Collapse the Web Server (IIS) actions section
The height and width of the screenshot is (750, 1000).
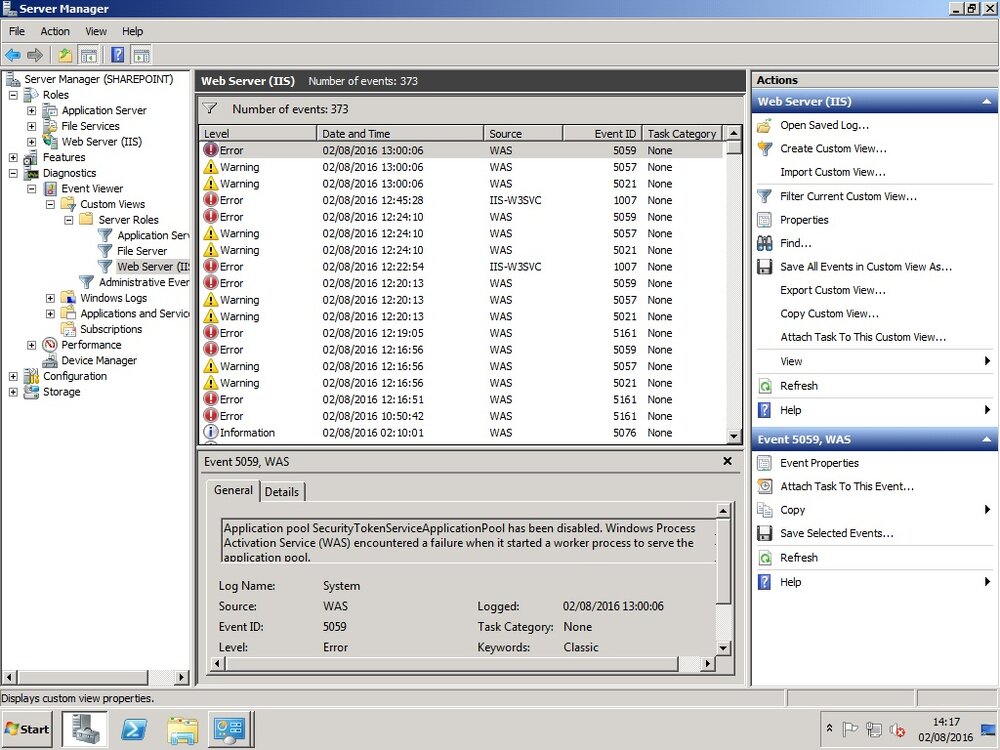(x=987, y=101)
